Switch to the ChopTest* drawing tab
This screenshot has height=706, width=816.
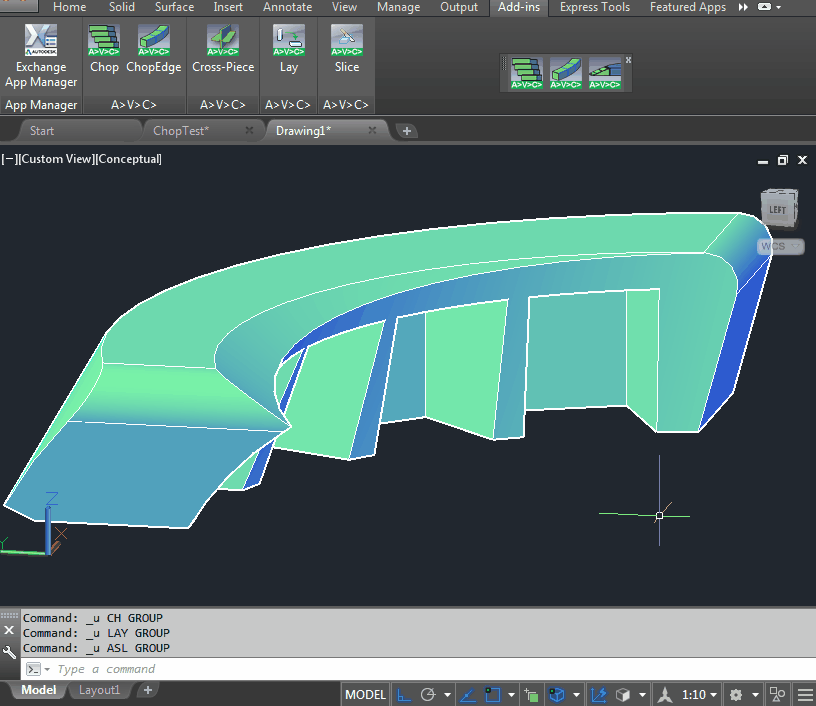coord(181,130)
